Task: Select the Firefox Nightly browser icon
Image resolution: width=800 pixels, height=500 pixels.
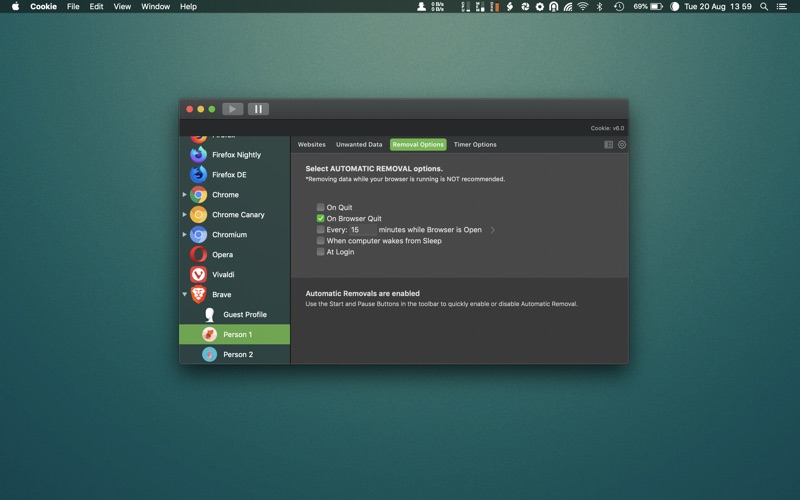Action: click(x=199, y=155)
